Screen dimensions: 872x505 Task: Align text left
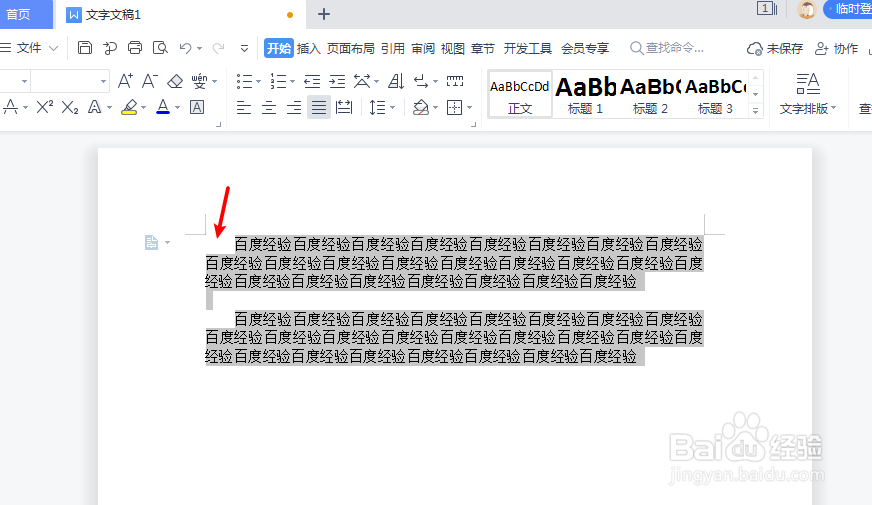coord(244,107)
